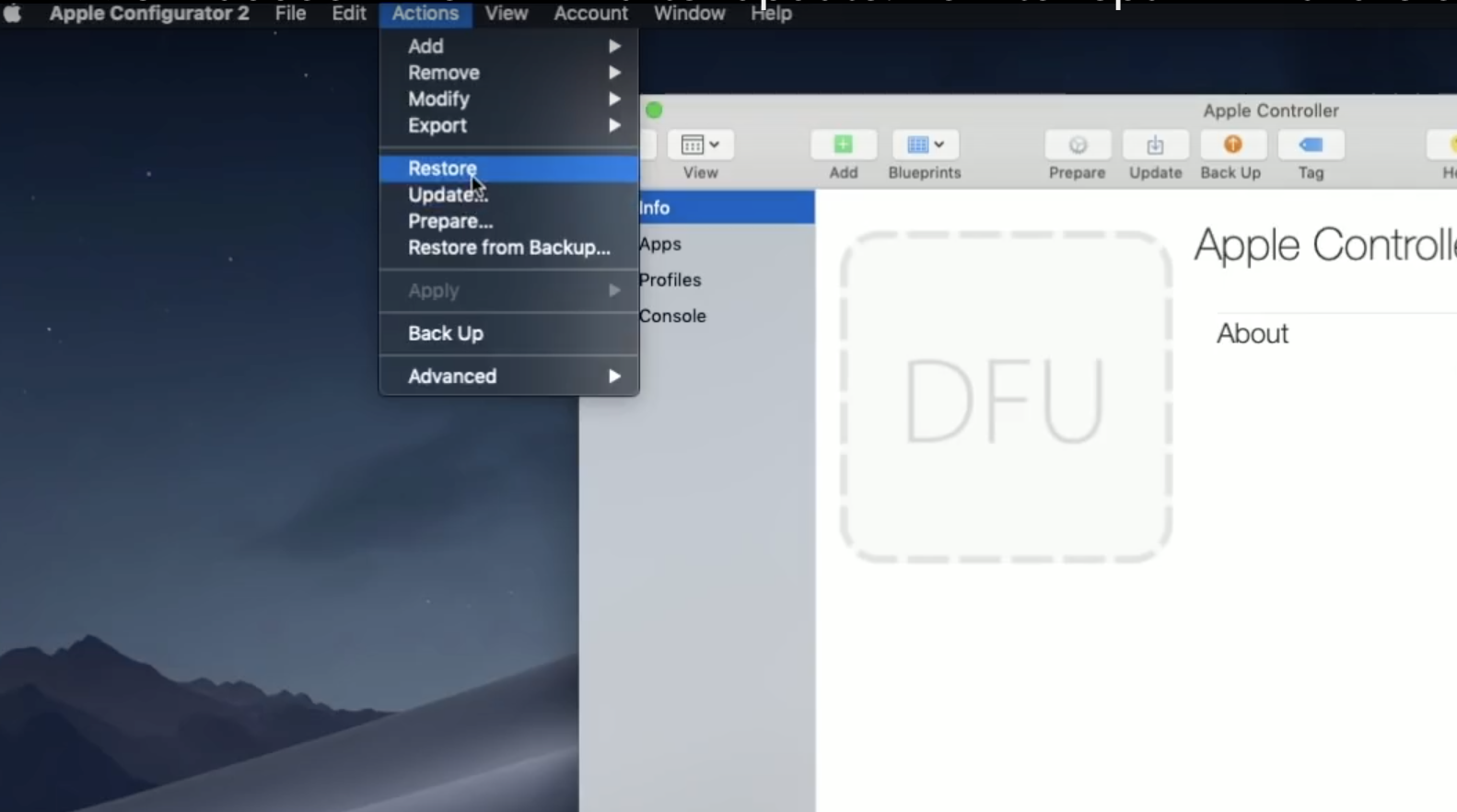The height and width of the screenshot is (812, 1457).
Task: Open the Edit menu
Action: (x=348, y=14)
